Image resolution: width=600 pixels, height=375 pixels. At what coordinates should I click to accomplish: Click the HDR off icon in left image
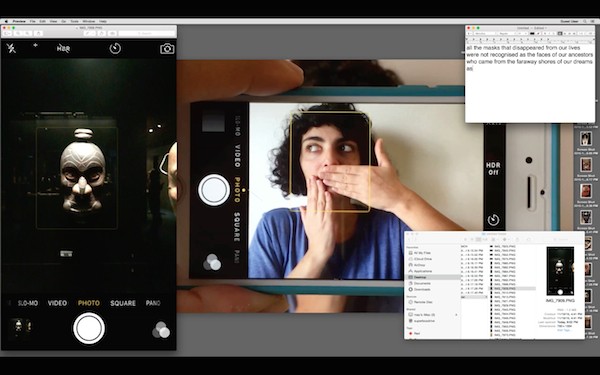64,49
